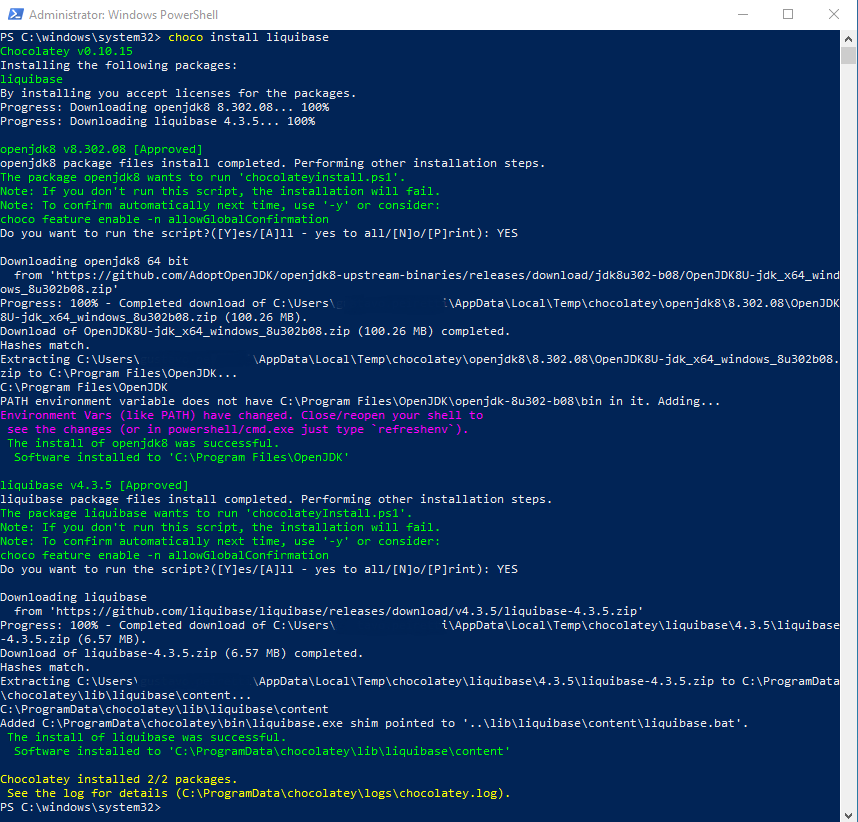
Task: Place cursor at the empty PowerShell prompt
Action: (x=170, y=806)
